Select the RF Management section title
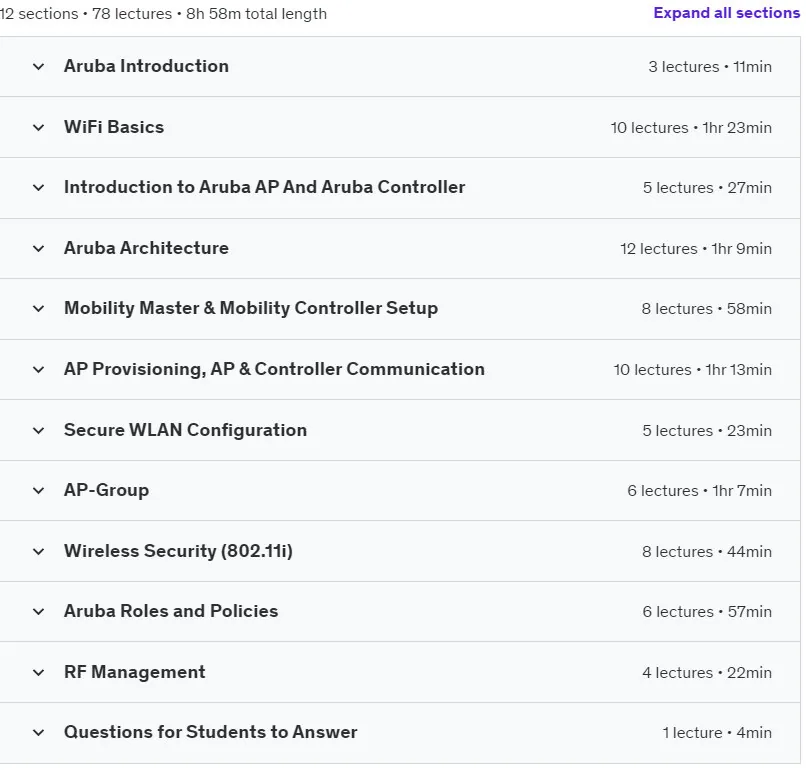The height and width of the screenshot is (770, 806). pos(134,672)
